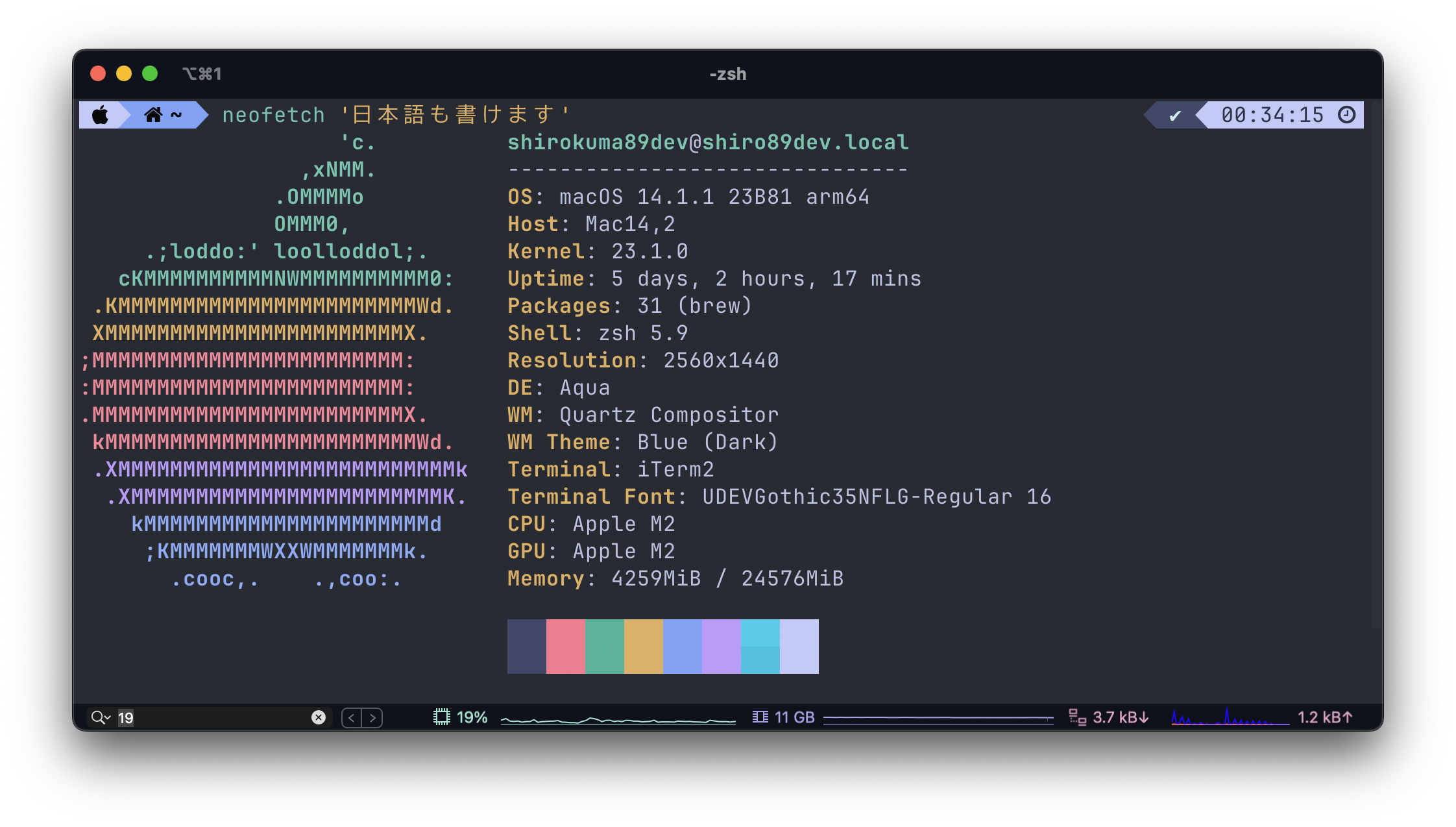Click the ⌥⌘1 window shortcut label
The height and width of the screenshot is (827, 1456).
pyautogui.click(x=202, y=74)
